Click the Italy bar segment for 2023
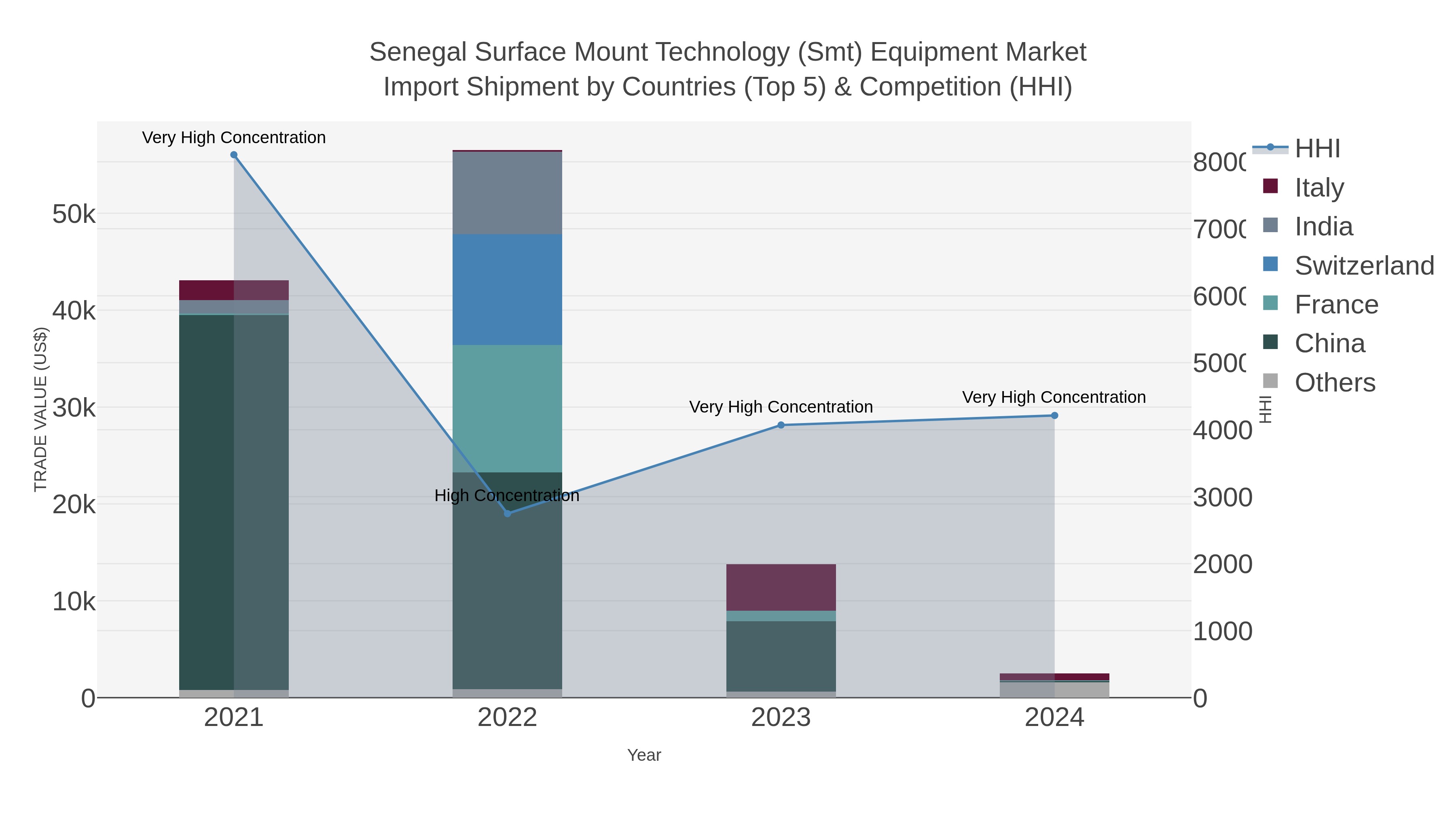This screenshot has width=1456, height=819. pos(781,587)
